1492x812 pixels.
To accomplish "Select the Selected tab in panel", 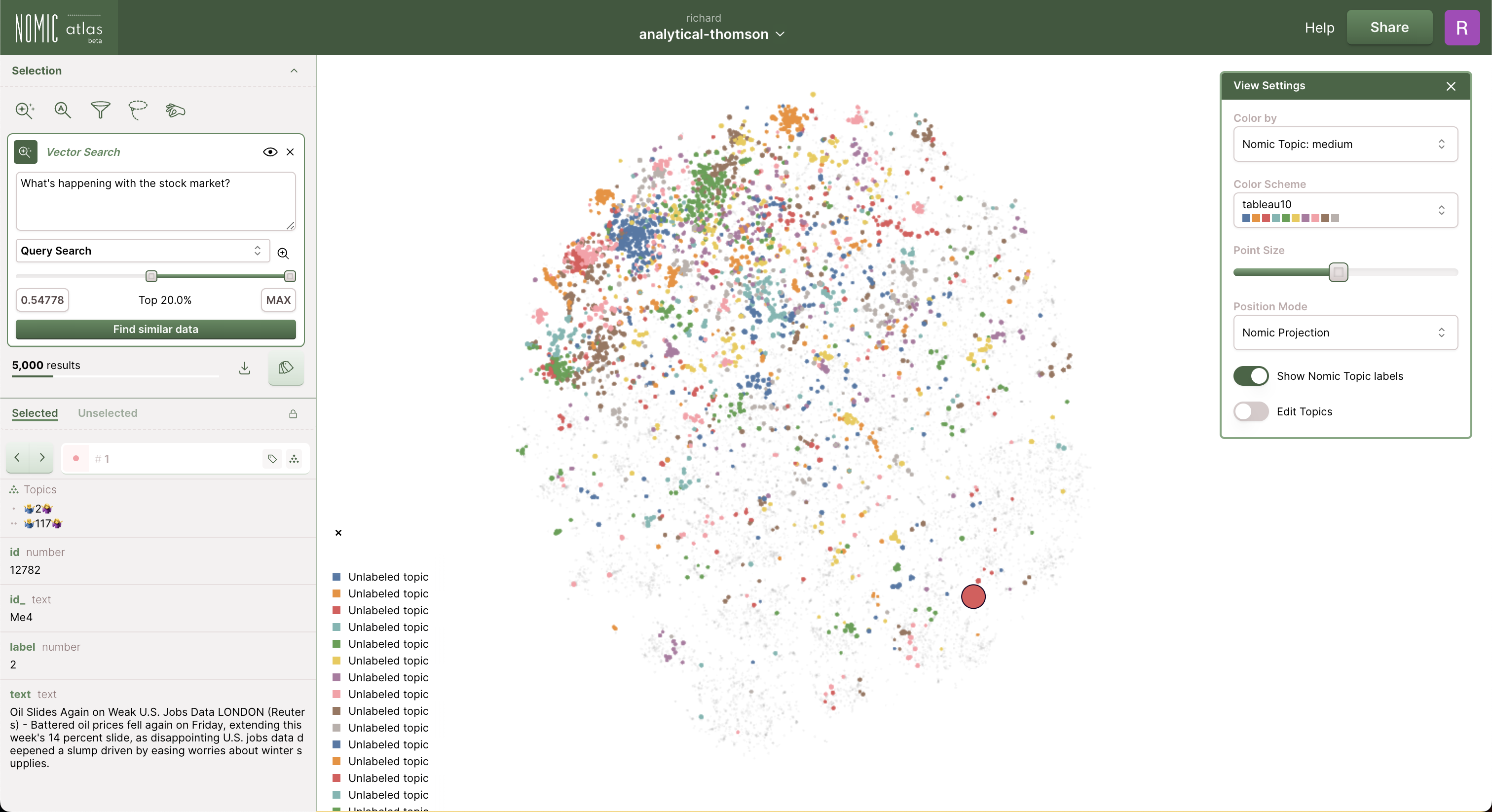I will (34, 413).
